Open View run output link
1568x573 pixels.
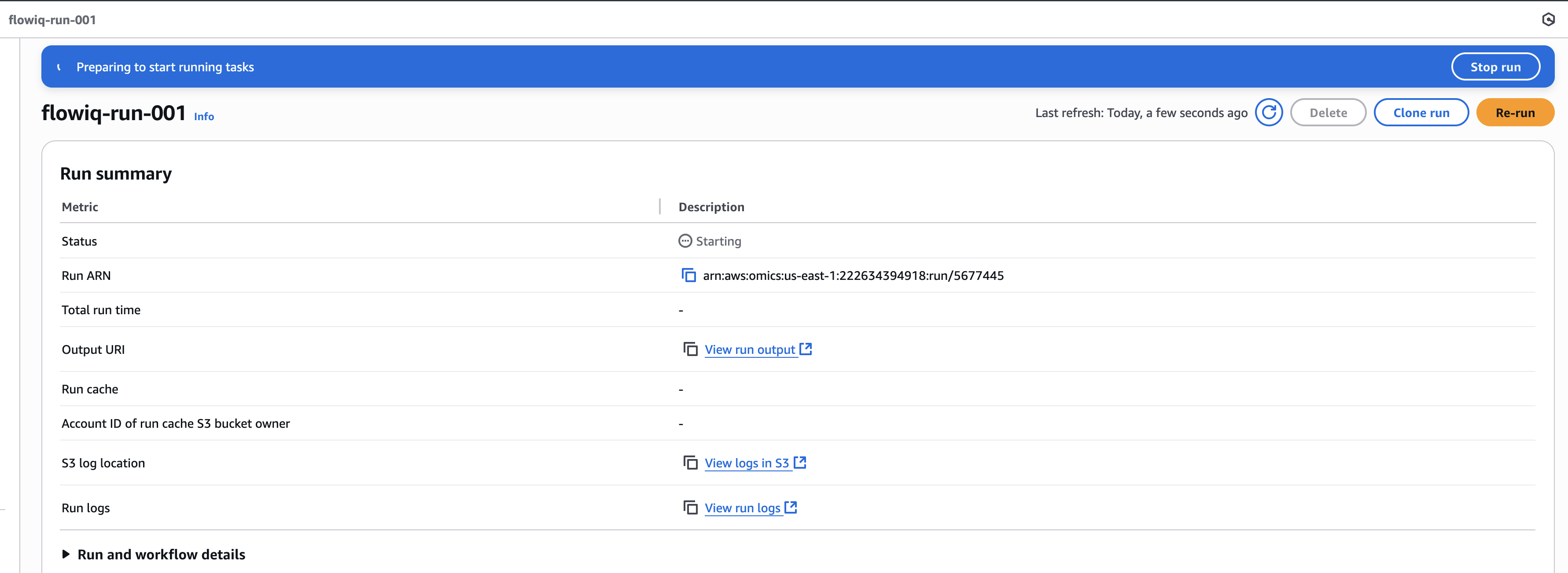(x=750, y=350)
